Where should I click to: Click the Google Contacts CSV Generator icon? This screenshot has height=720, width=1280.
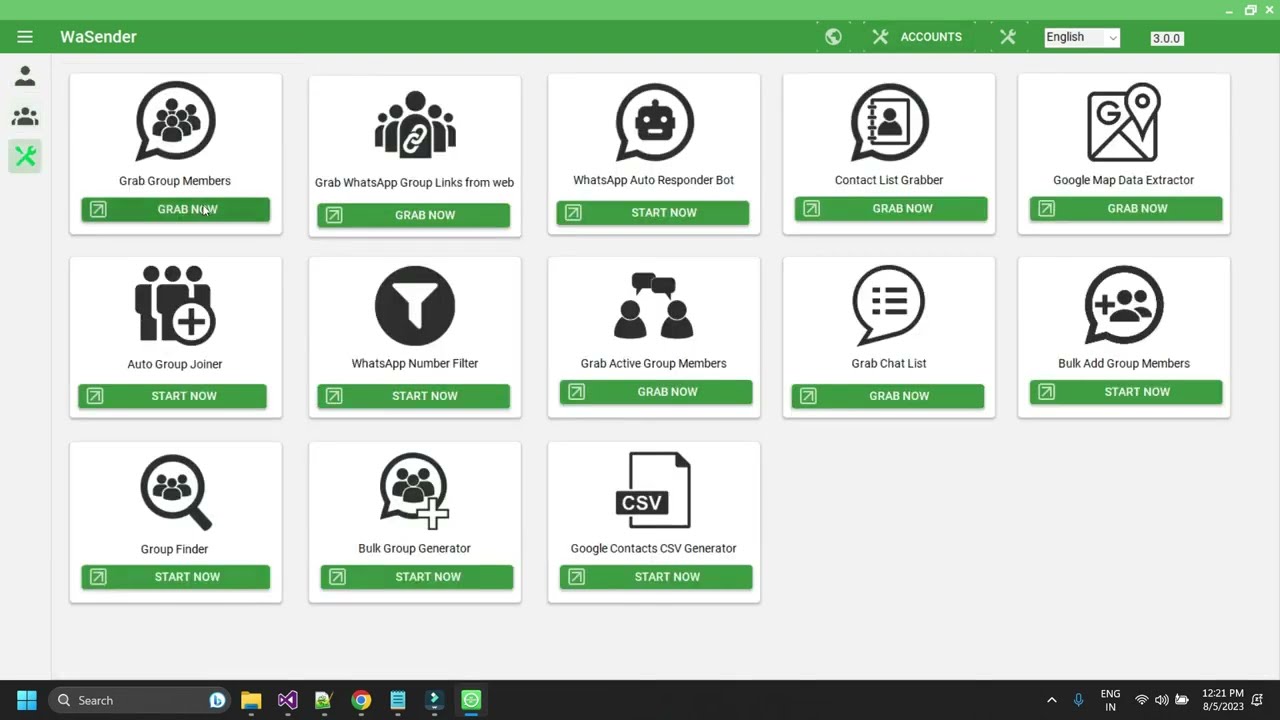654,490
